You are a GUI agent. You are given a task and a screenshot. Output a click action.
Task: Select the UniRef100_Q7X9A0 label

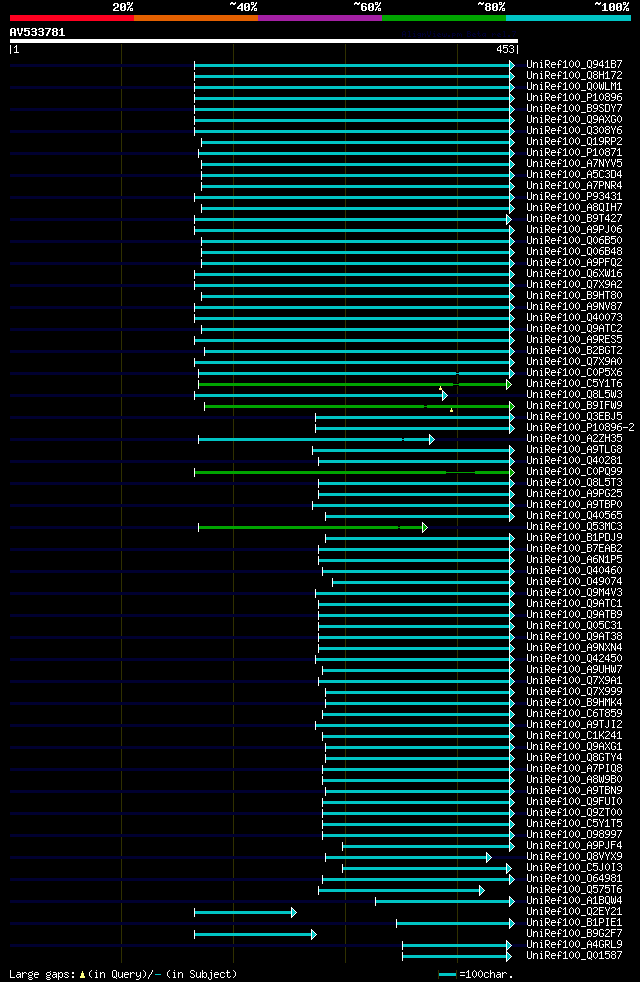(574, 361)
